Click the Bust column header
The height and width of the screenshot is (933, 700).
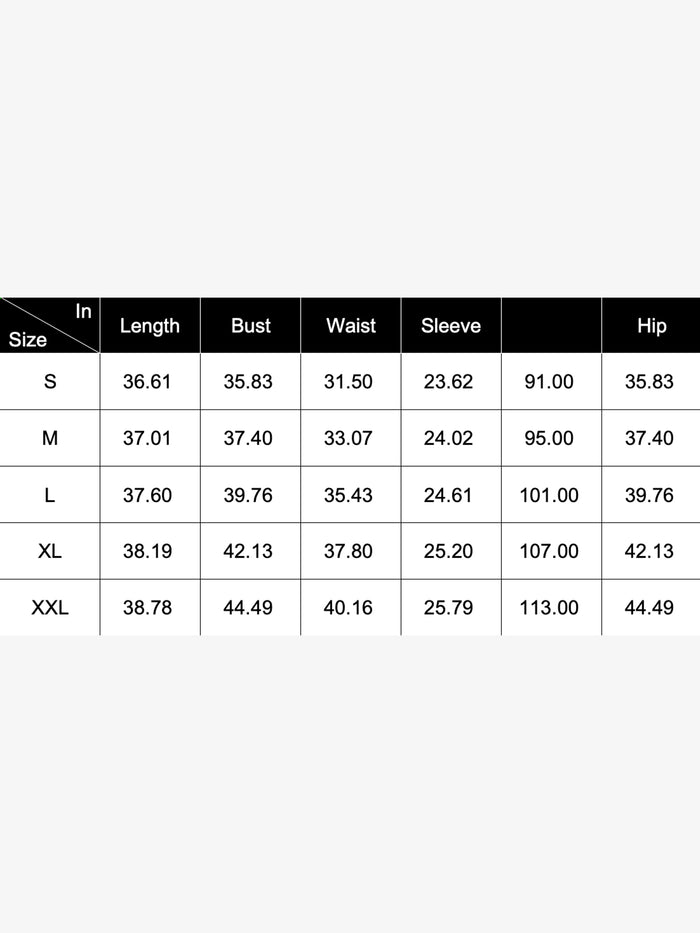click(x=250, y=326)
